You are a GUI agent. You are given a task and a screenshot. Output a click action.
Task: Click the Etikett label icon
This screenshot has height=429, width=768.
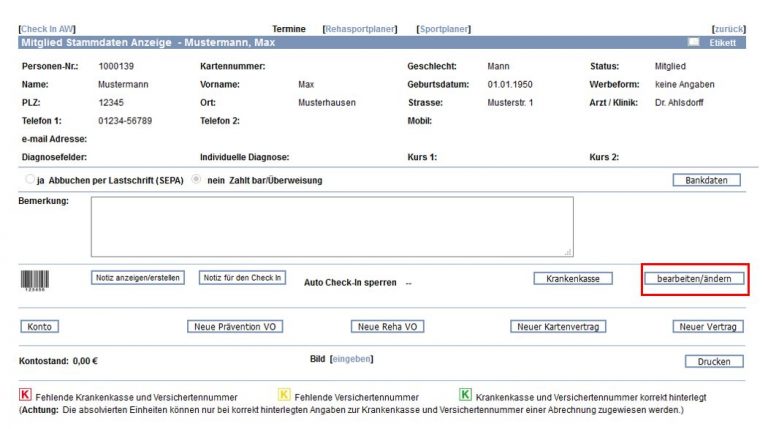tap(693, 43)
